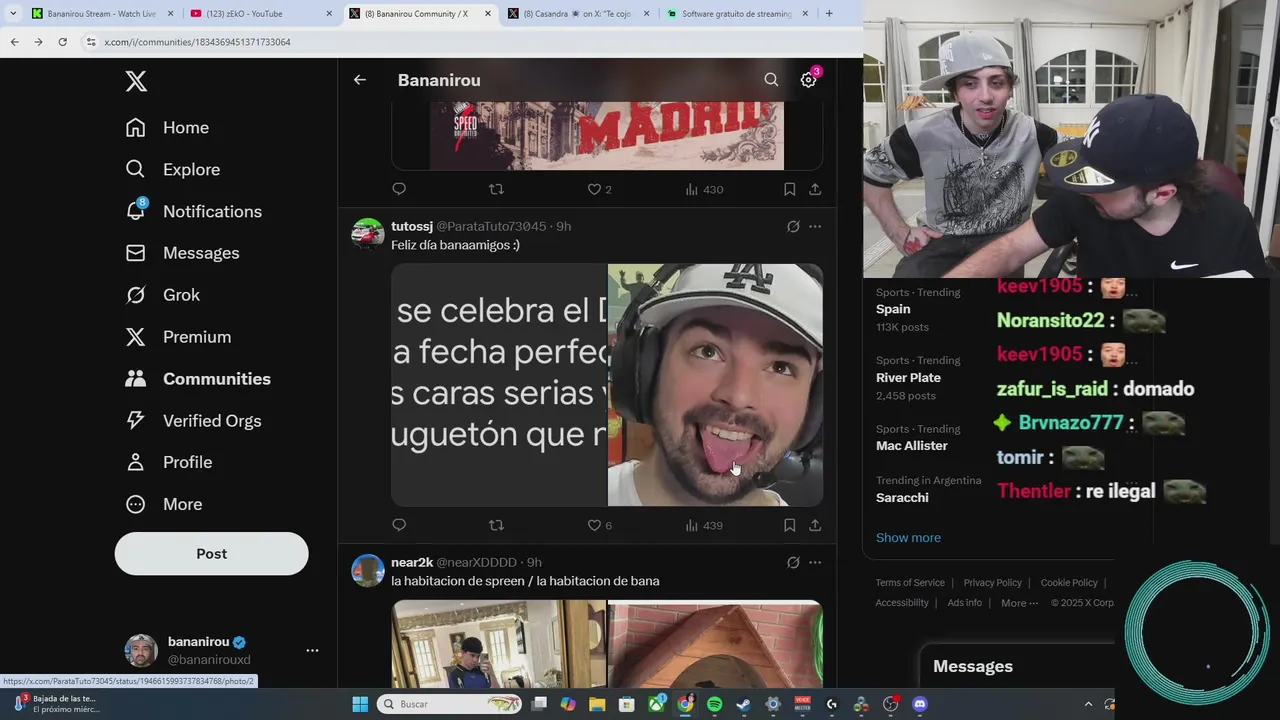Bookmark the tutossj post
Image resolution: width=1280 pixels, height=720 pixels.
coord(789,525)
